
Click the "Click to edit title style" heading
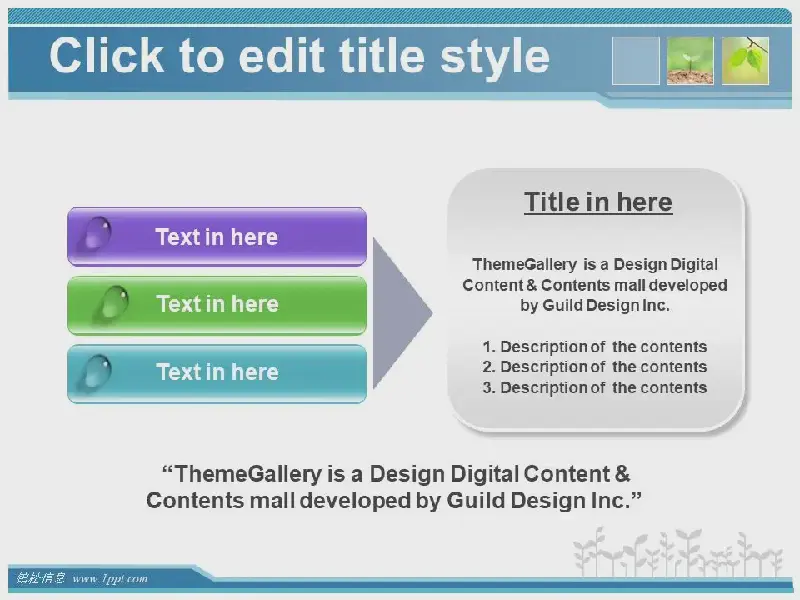point(299,56)
